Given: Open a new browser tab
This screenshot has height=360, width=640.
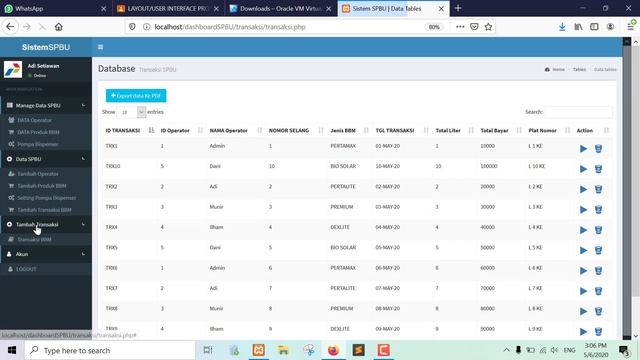Looking at the screenshot, I should tap(458, 8).
